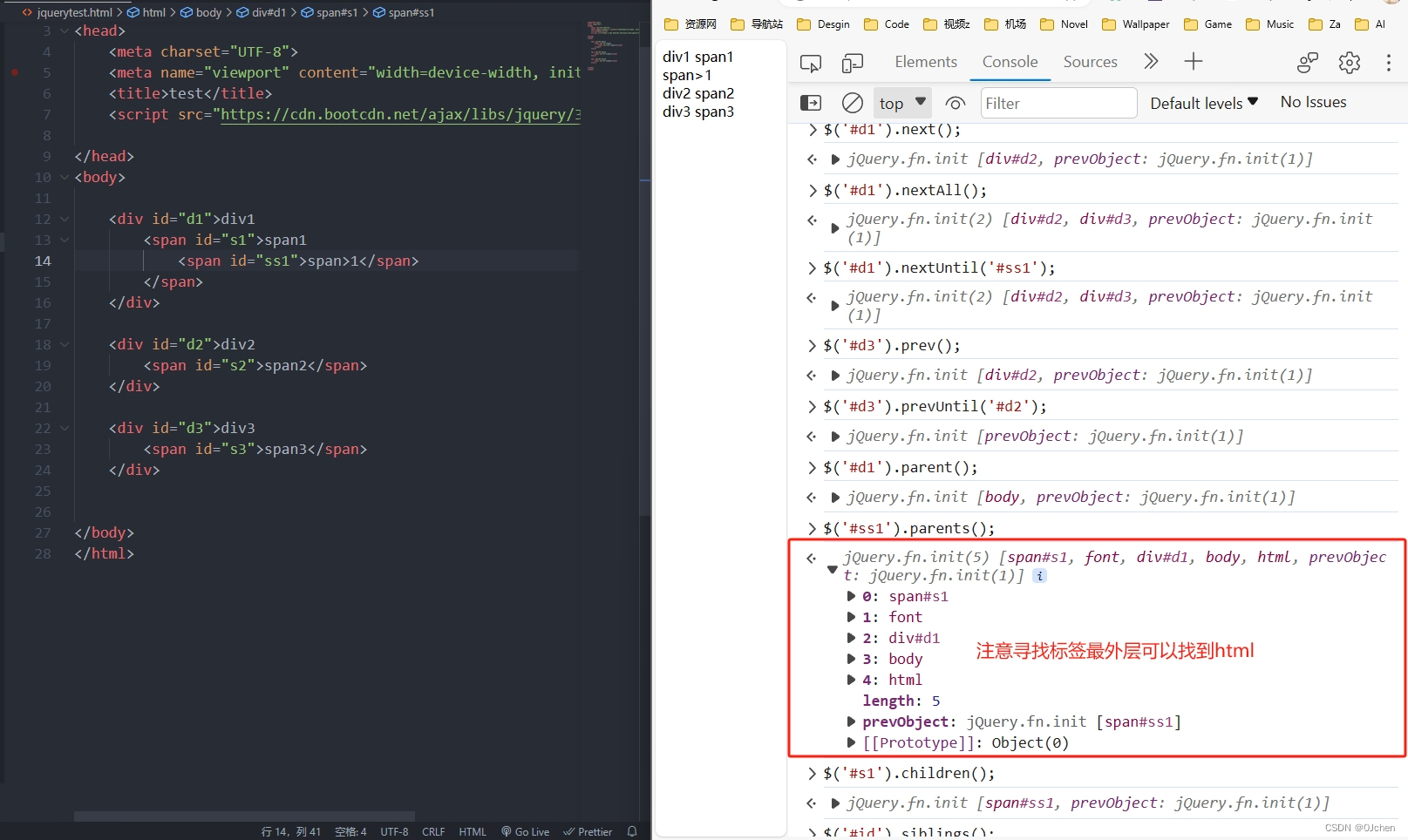Toggle the breakpoint dot on line 5
This screenshot has width=1408, height=840.
click(15, 72)
